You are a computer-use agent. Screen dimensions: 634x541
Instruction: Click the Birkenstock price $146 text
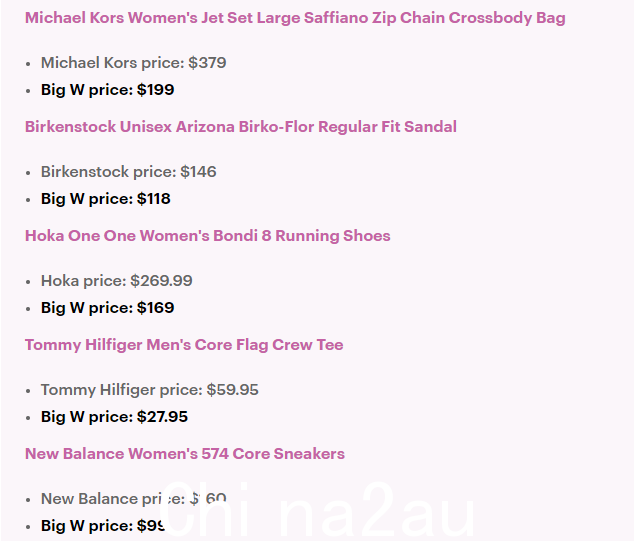coord(129,172)
